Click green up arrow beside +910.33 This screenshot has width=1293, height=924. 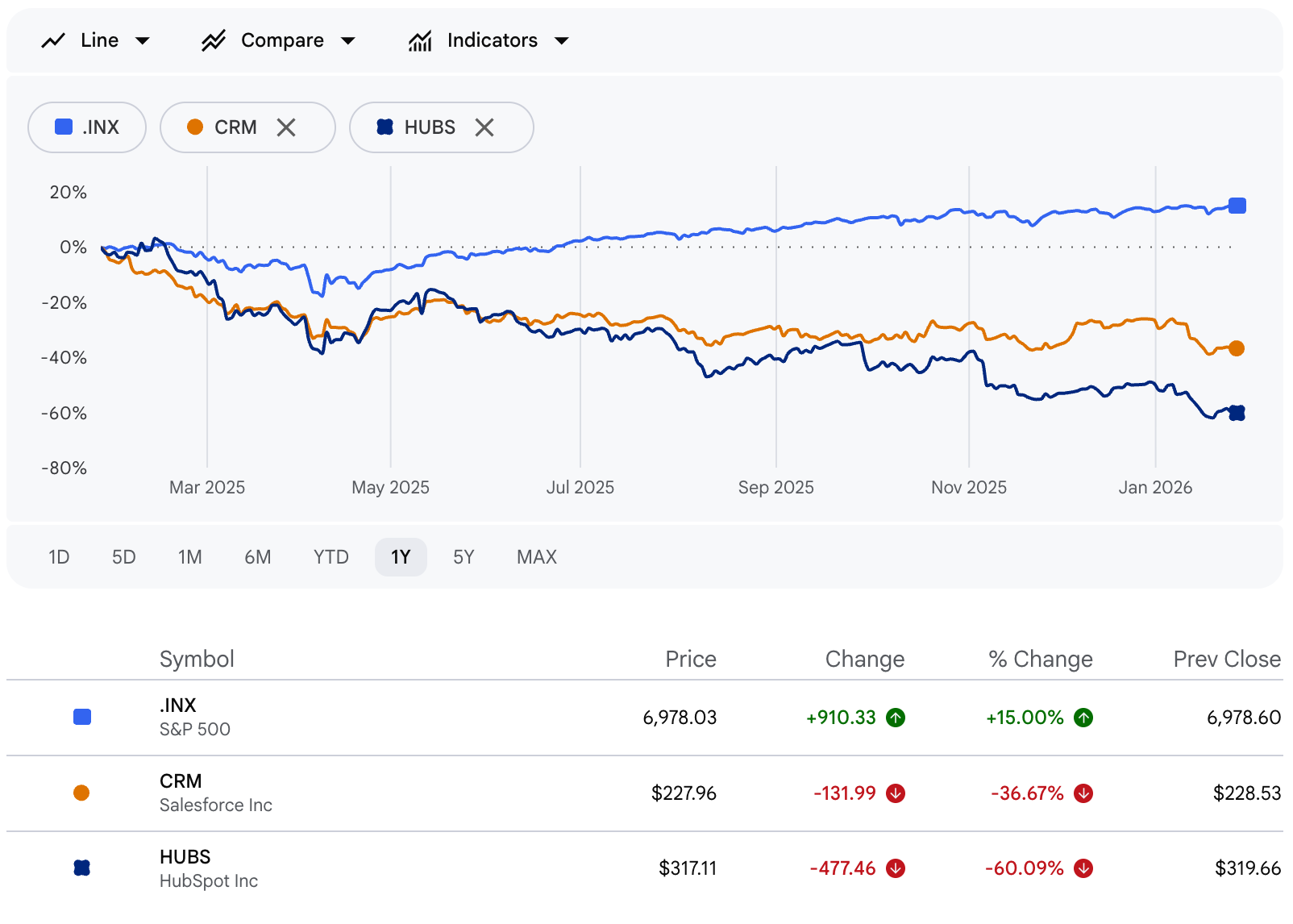896,718
